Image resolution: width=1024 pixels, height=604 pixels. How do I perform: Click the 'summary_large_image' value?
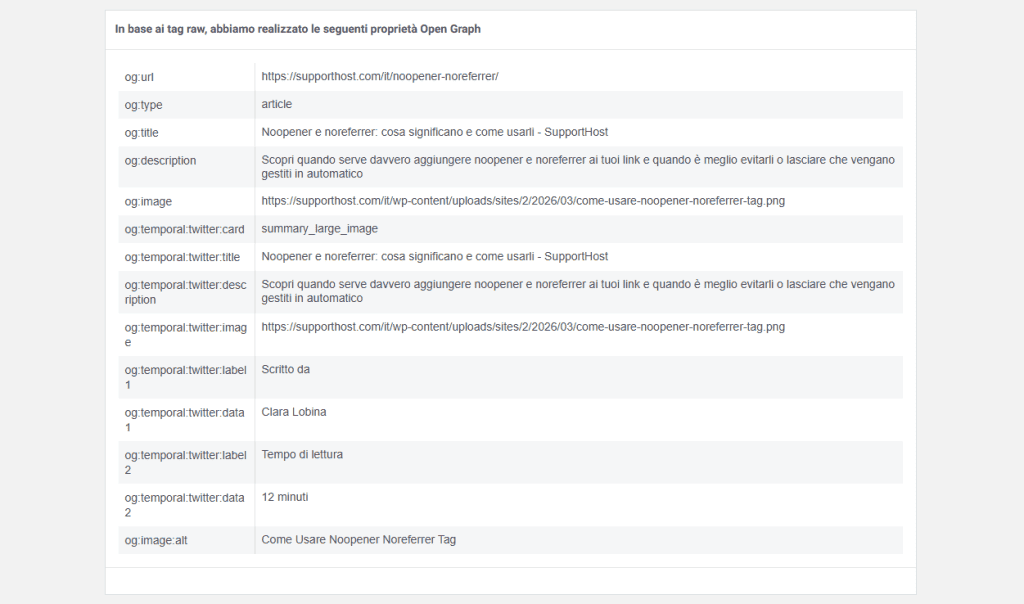click(x=319, y=229)
